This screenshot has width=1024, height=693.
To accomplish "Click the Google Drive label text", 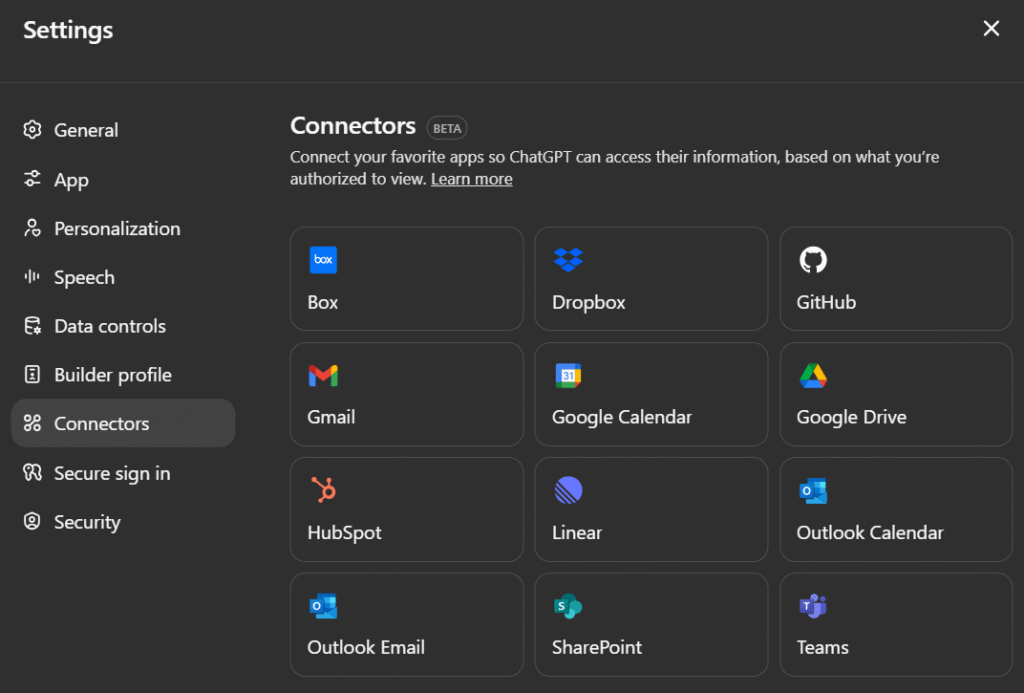I will coord(852,417).
